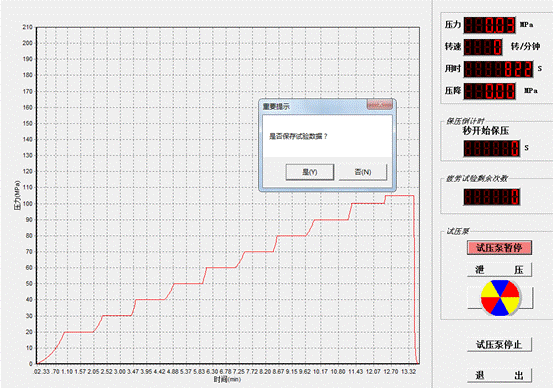Click the 重要提示 dialog title bar
This screenshot has height=388, width=553.
(x=314, y=106)
